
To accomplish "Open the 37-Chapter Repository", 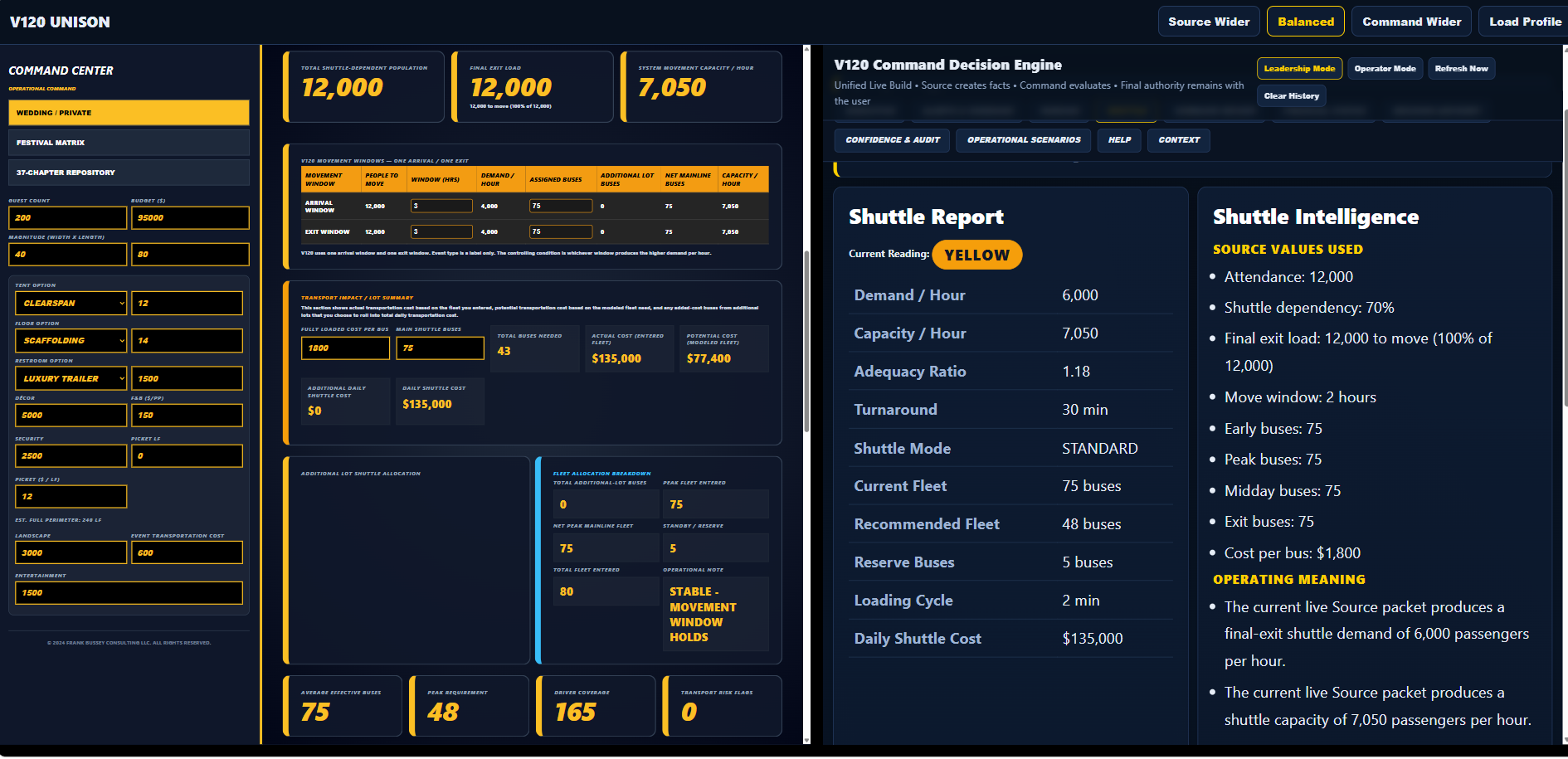I will (x=129, y=173).
